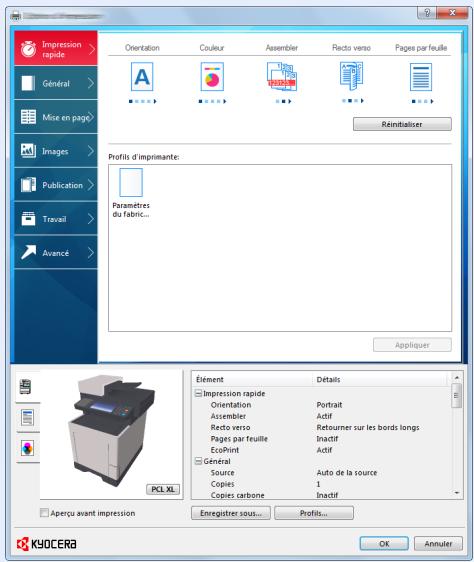
Task: Click the Recto verso duplex icon
Action: (x=351, y=76)
